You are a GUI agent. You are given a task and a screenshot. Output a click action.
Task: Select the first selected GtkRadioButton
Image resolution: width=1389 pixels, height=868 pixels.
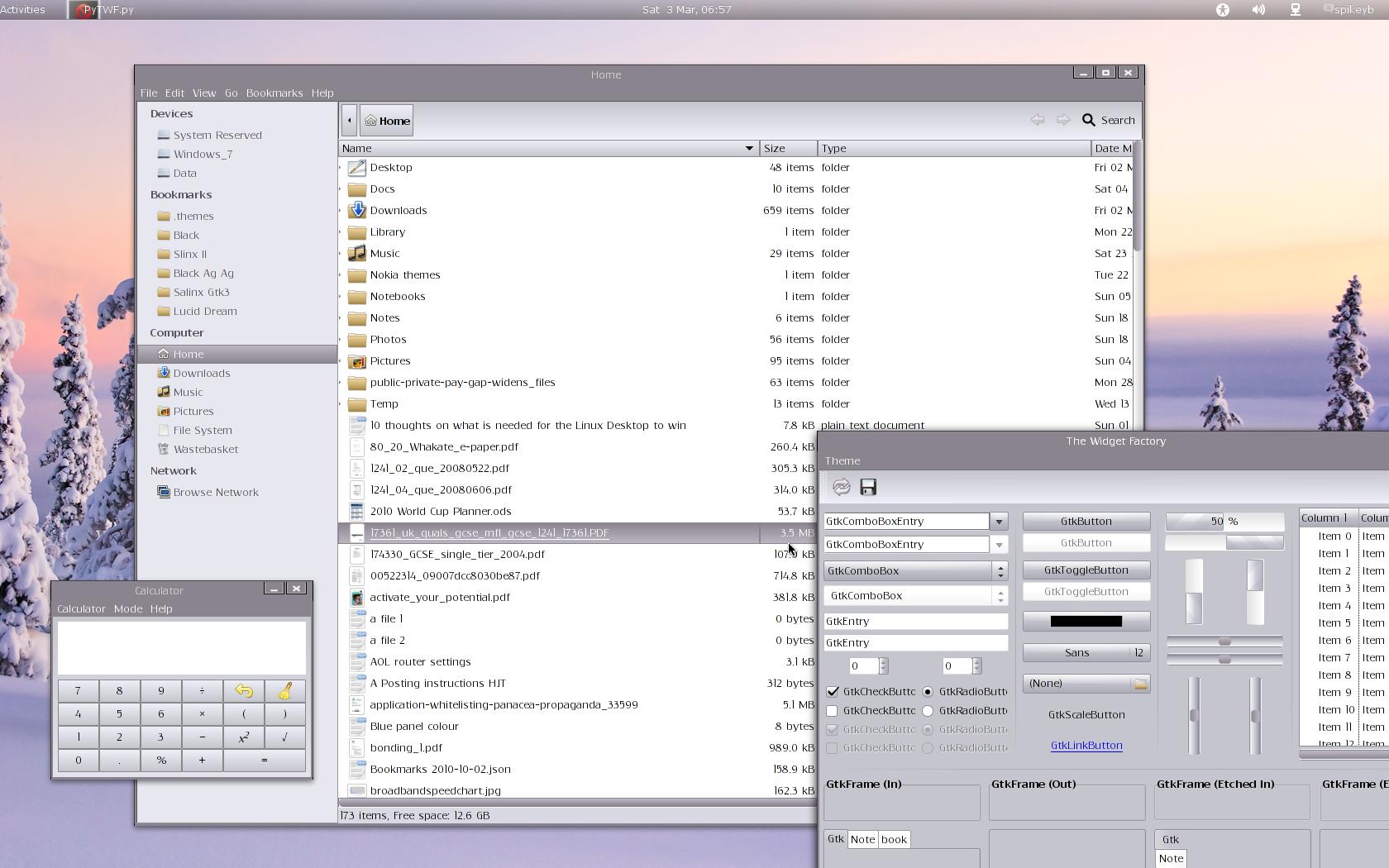click(928, 691)
